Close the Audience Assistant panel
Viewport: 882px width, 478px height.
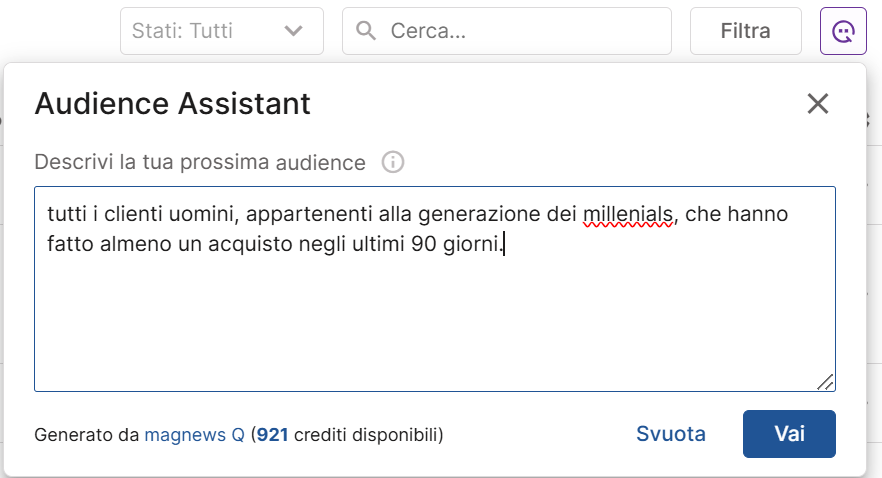click(x=817, y=103)
